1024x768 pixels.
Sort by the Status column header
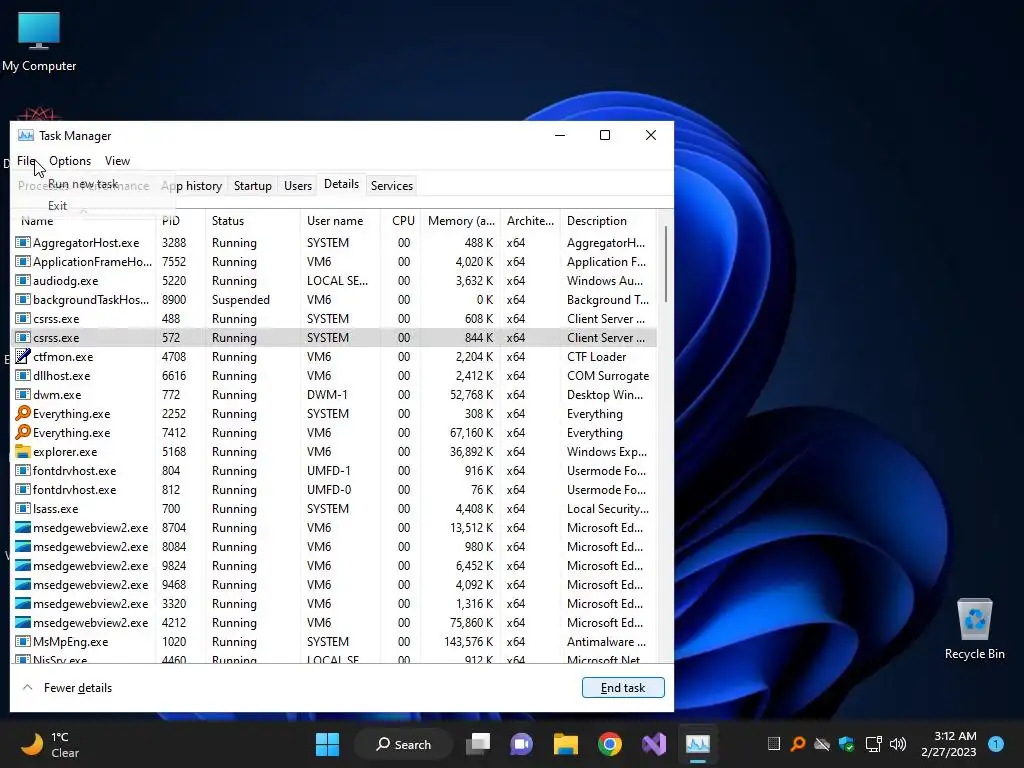pos(253,221)
